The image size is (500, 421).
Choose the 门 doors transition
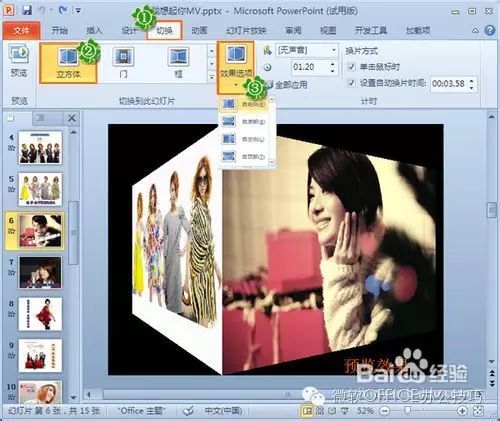click(123, 63)
